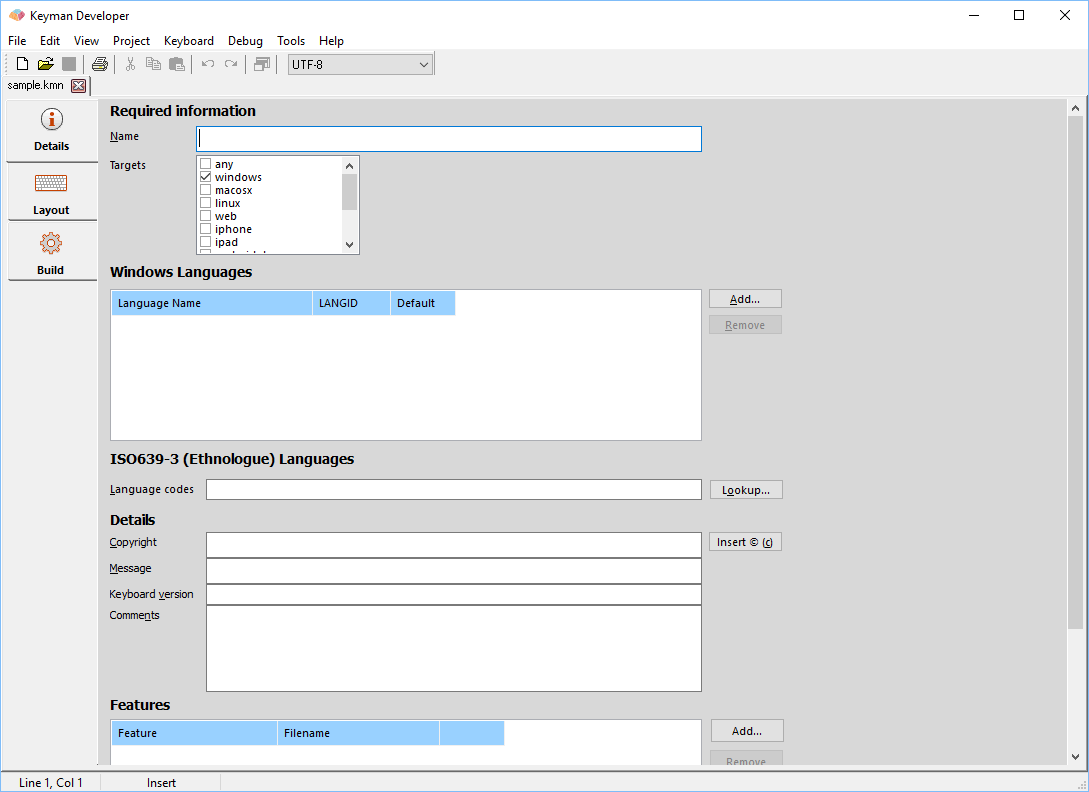Focus the Name input field
The width and height of the screenshot is (1089, 792).
(x=449, y=139)
